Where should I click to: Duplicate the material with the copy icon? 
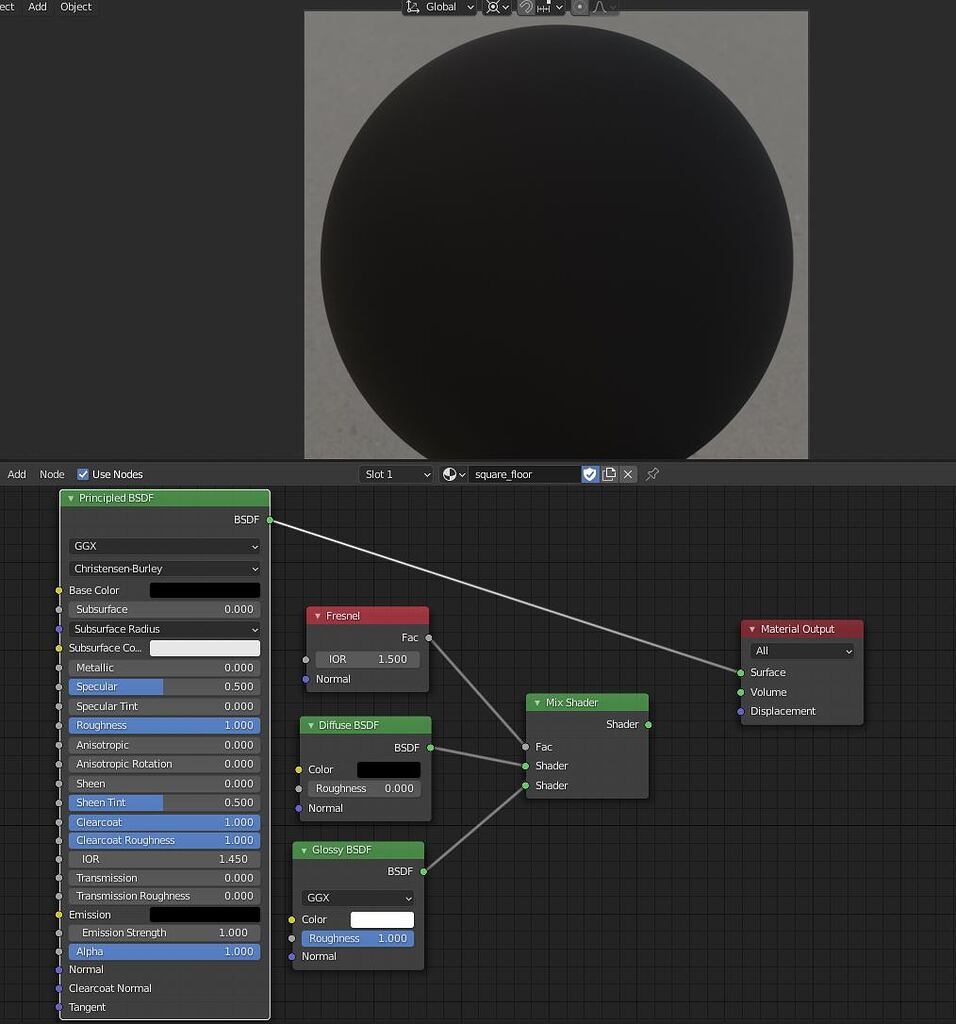609,474
